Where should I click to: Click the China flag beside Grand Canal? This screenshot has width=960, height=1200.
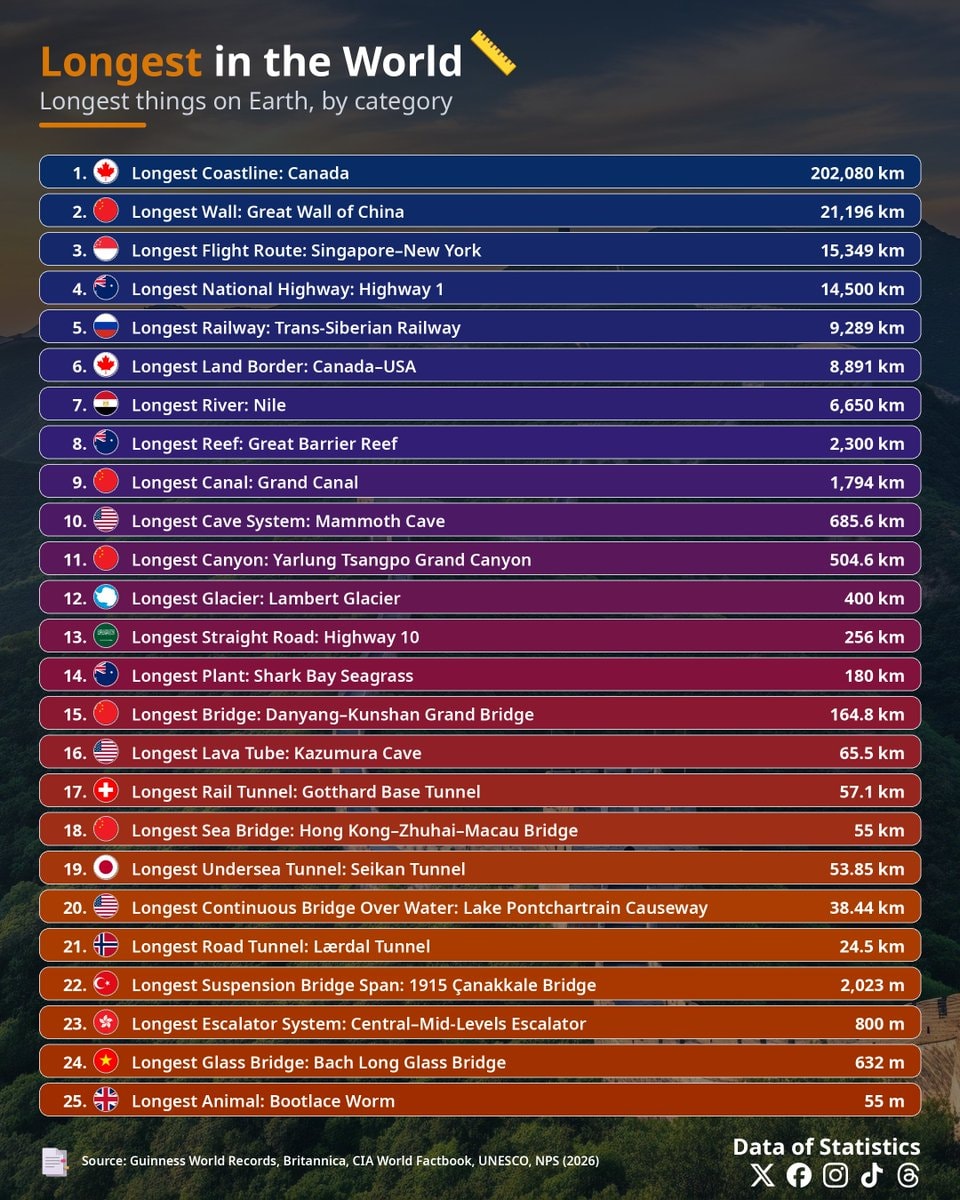pos(106,482)
